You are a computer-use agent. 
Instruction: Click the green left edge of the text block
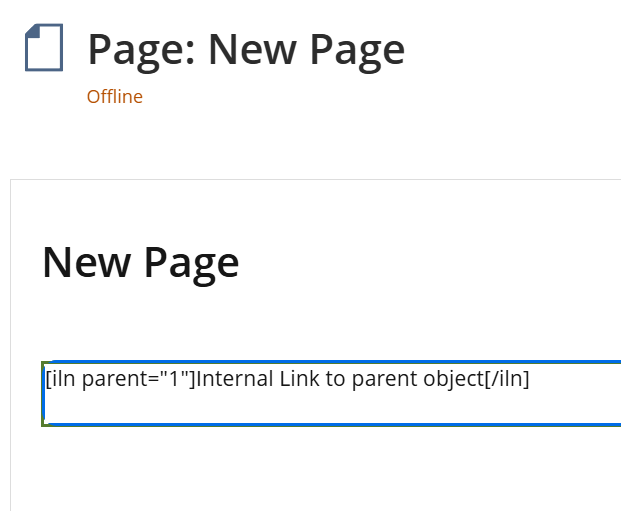click(x=43, y=393)
